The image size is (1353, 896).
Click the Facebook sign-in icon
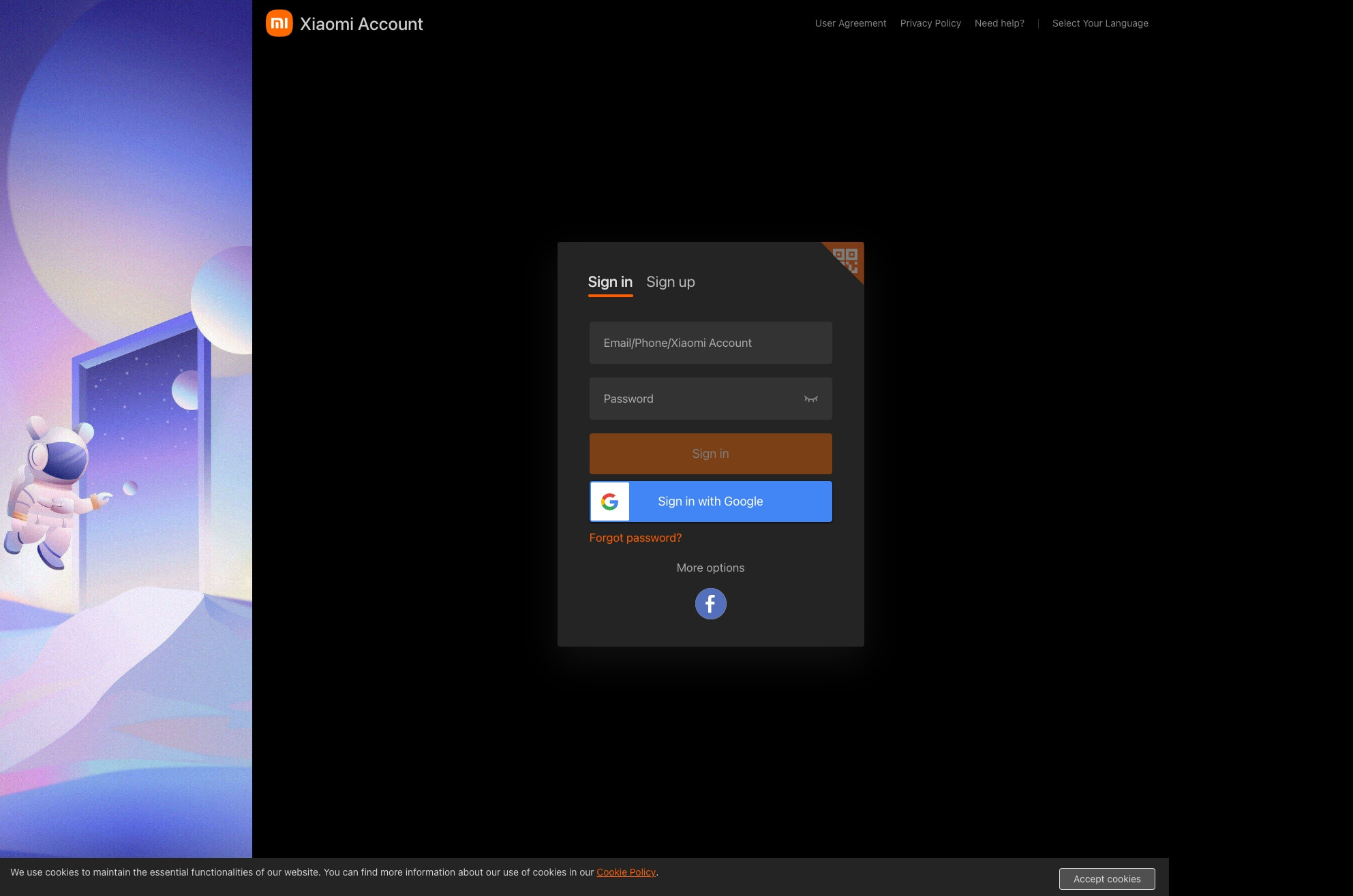click(710, 604)
